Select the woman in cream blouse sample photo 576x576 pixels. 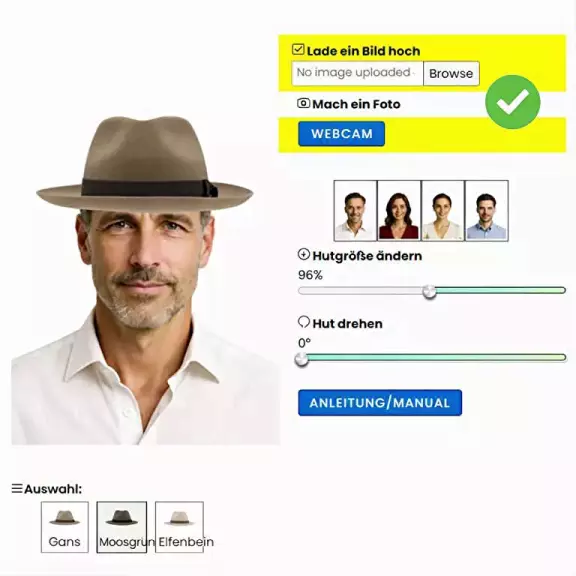coord(443,211)
